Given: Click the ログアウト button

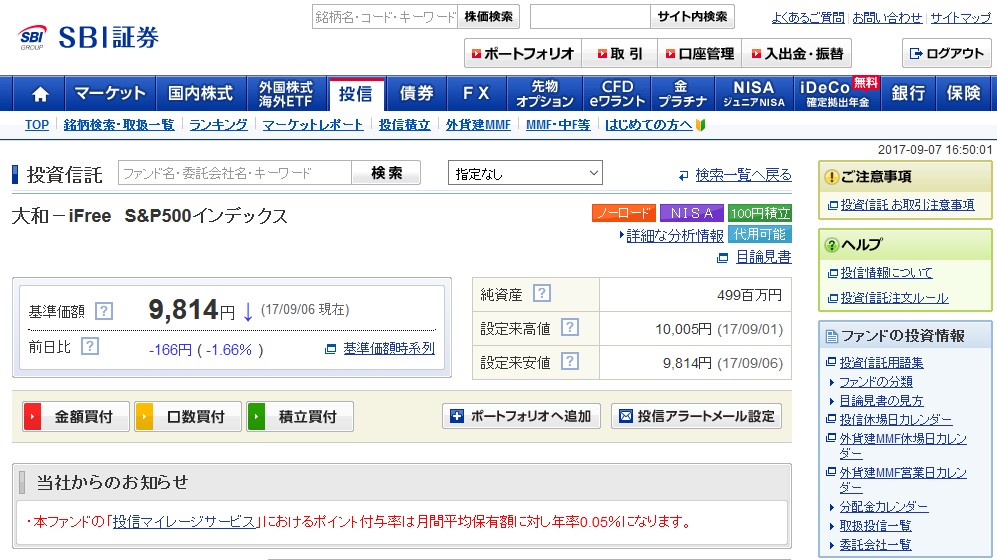Looking at the screenshot, I should coord(947,53).
